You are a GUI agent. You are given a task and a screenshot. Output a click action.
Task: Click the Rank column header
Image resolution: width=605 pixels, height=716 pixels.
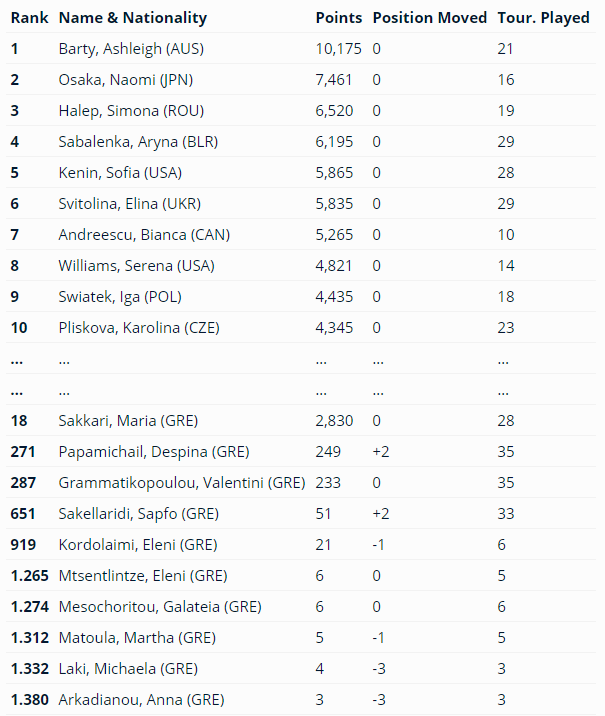pos(30,18)
